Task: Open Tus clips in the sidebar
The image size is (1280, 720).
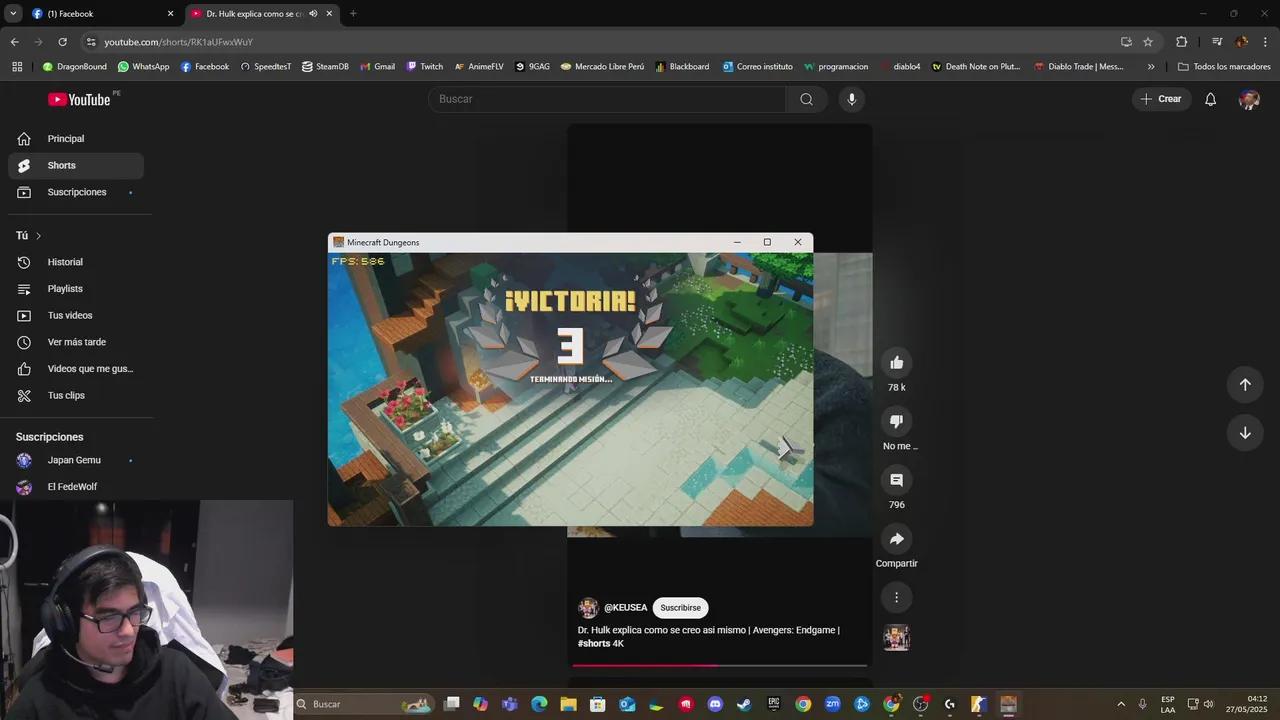Action: (x=76, y=396)
